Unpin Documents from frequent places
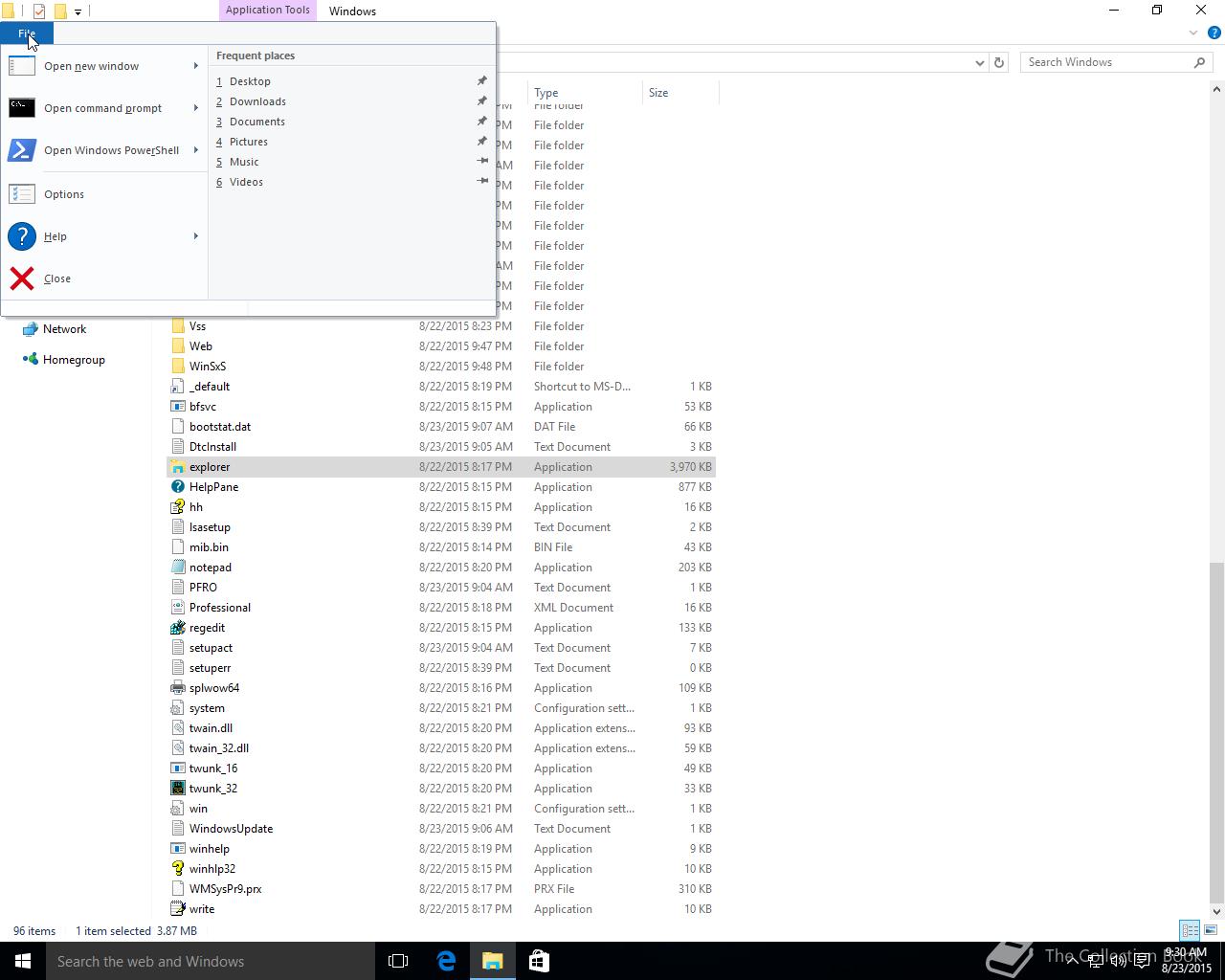The width and height of the screenshot is (1225, 980). [482, 122]
